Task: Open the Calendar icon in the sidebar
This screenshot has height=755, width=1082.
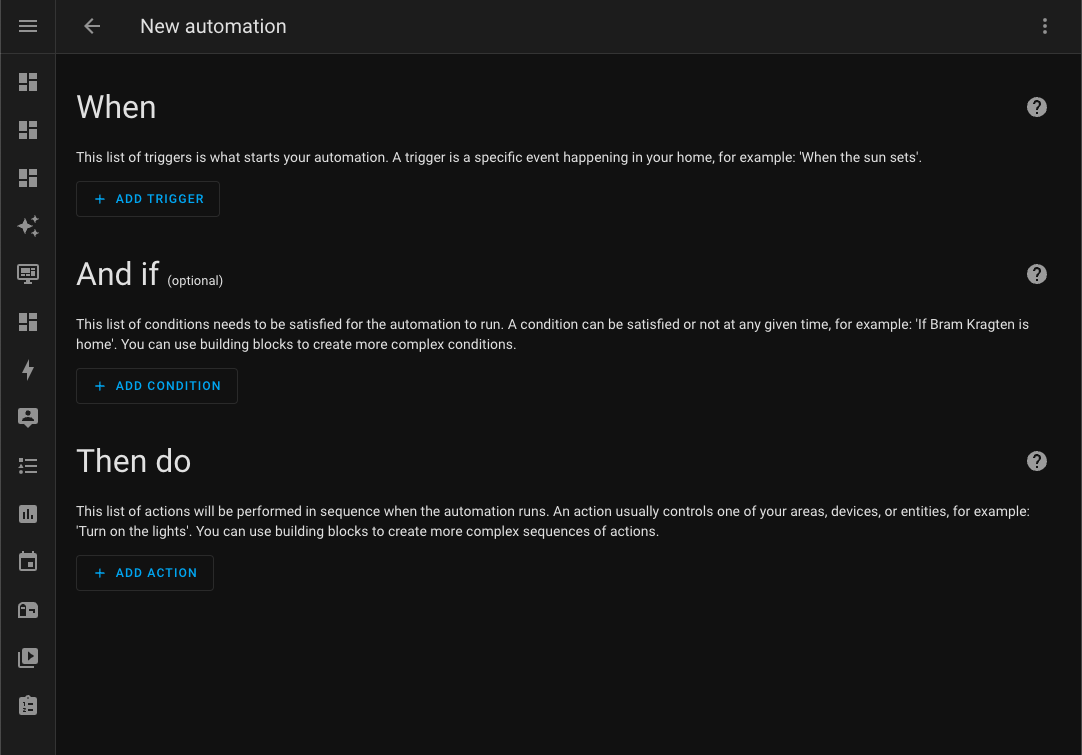Action: 28,562
